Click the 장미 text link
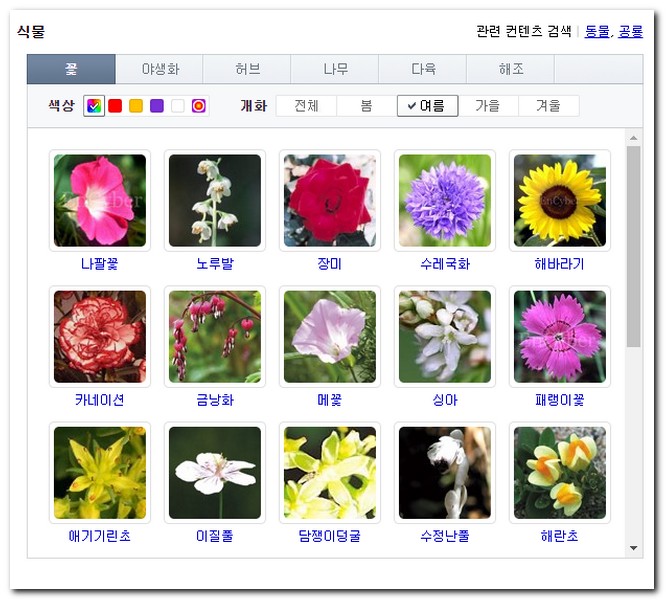The image size is (666, 600). pos(330,264)
